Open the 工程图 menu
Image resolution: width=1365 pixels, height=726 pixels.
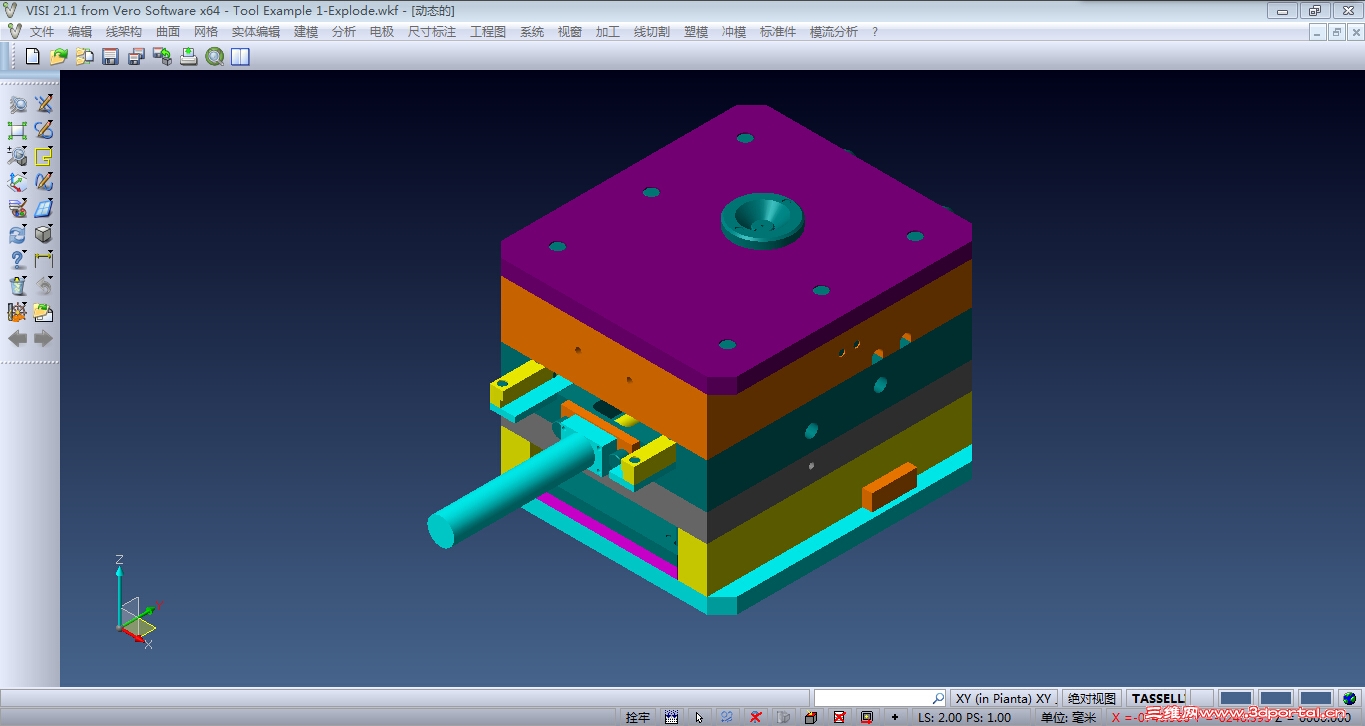(x=488, y=32)
